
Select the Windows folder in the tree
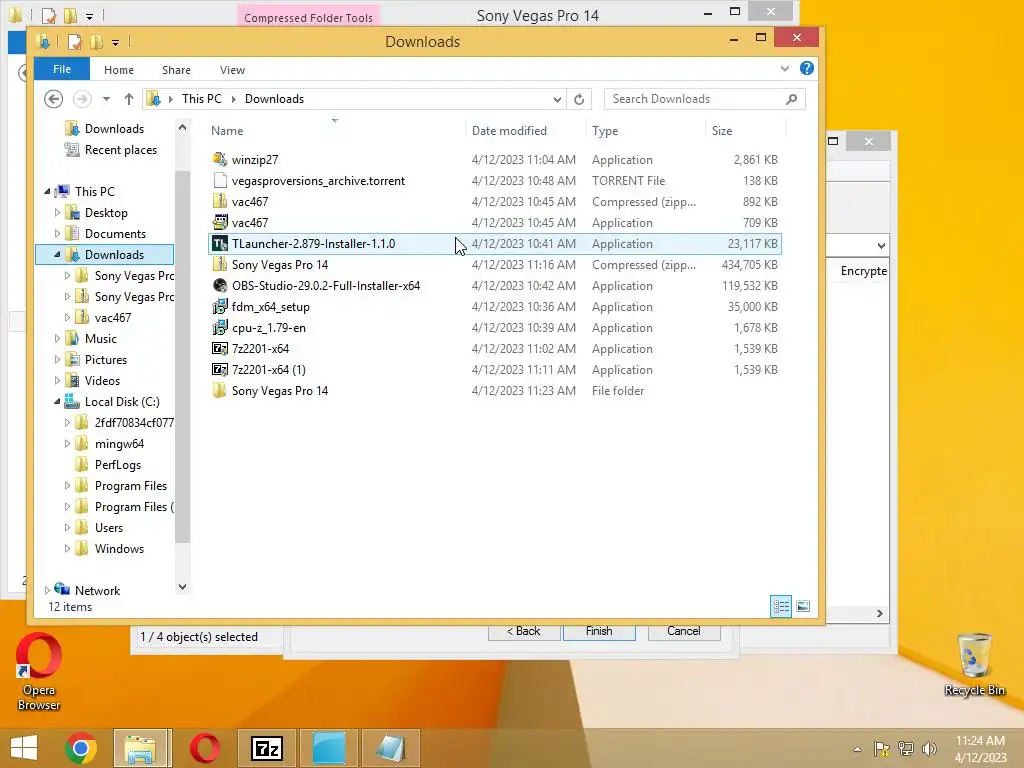[x=119, y=549]
